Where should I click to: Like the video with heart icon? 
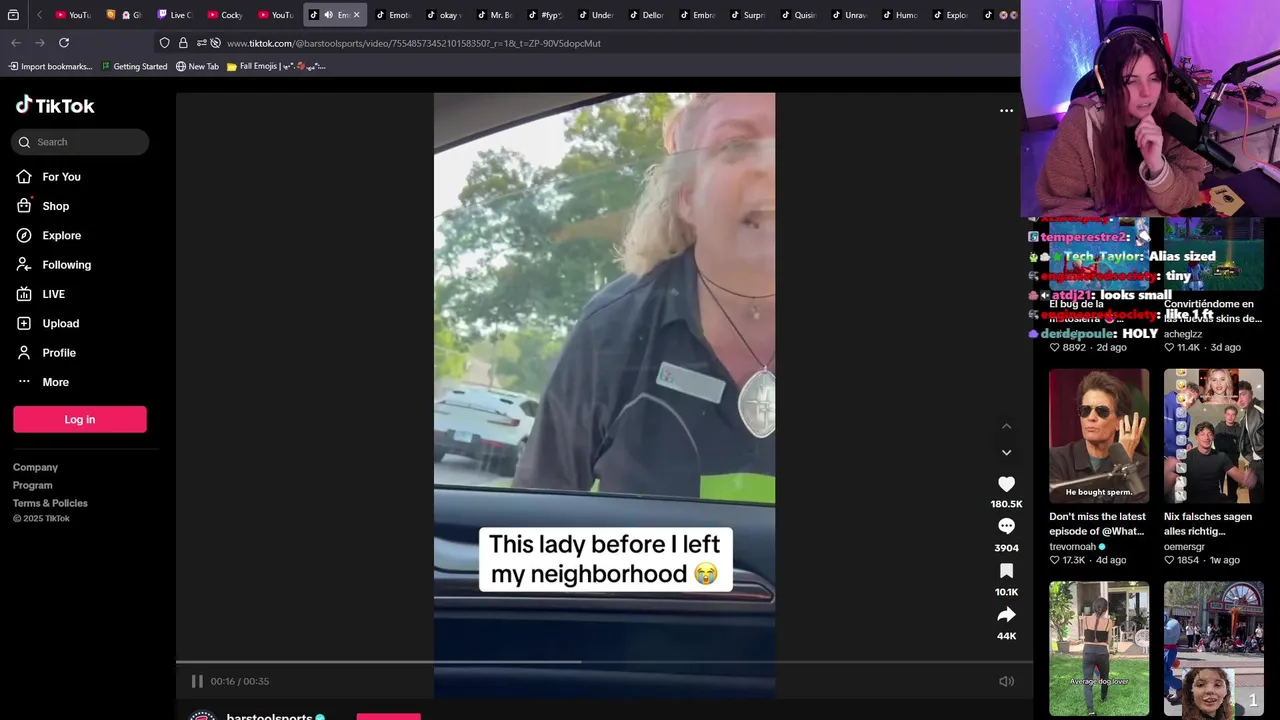click(1006, 484)
